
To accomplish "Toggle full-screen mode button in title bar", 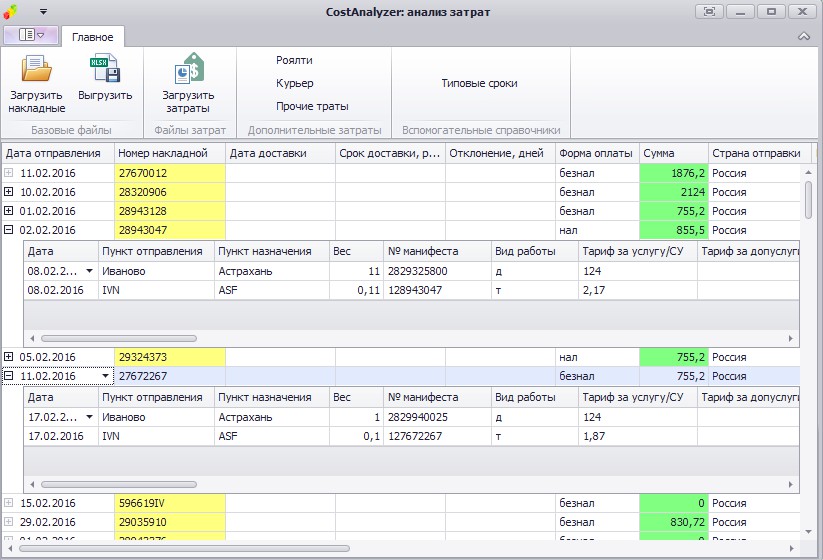I will point(709,11).
